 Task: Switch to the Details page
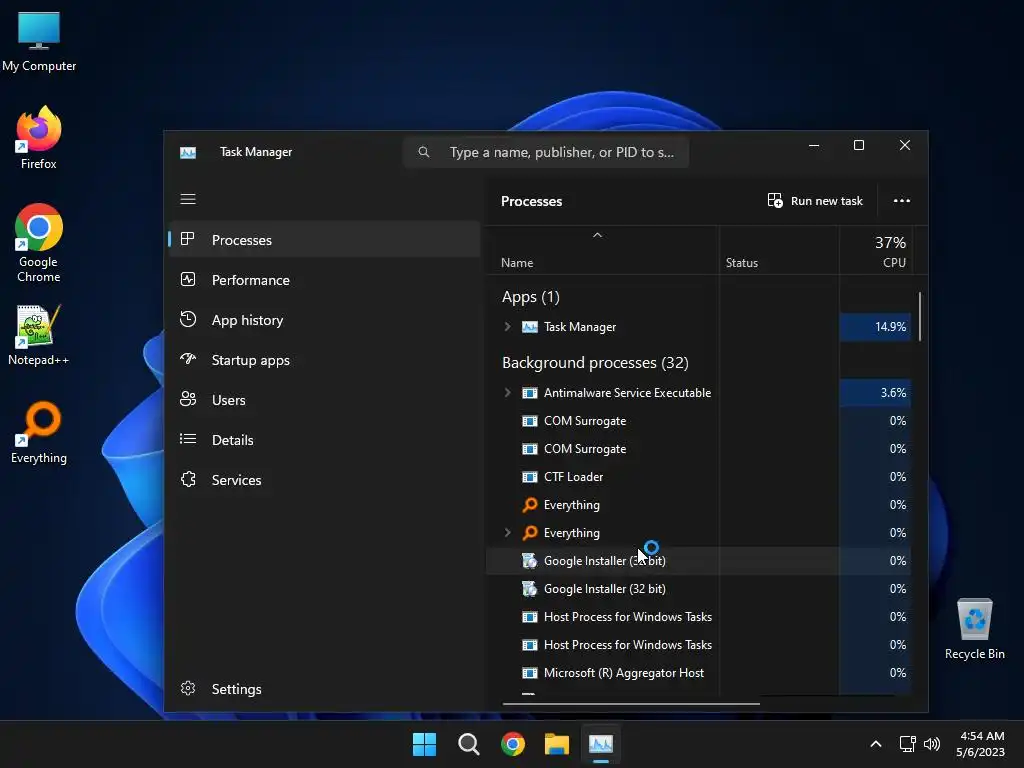325,440
